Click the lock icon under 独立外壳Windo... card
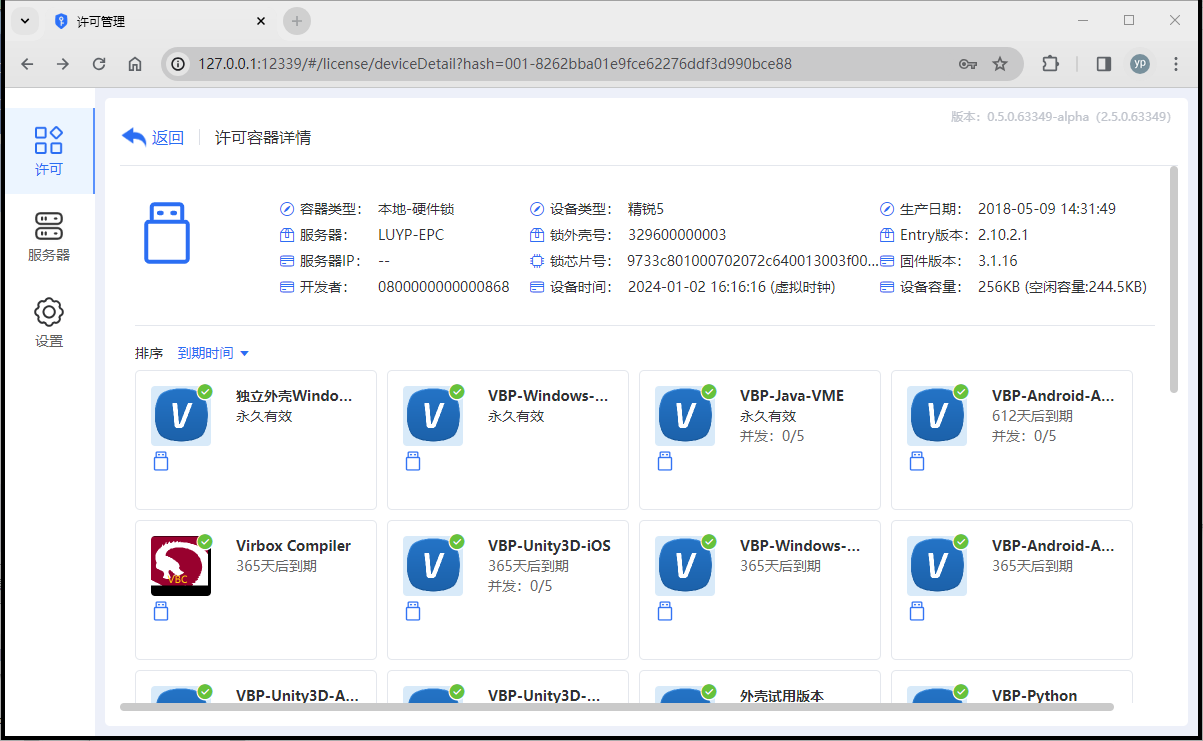 tap(161, 461)
